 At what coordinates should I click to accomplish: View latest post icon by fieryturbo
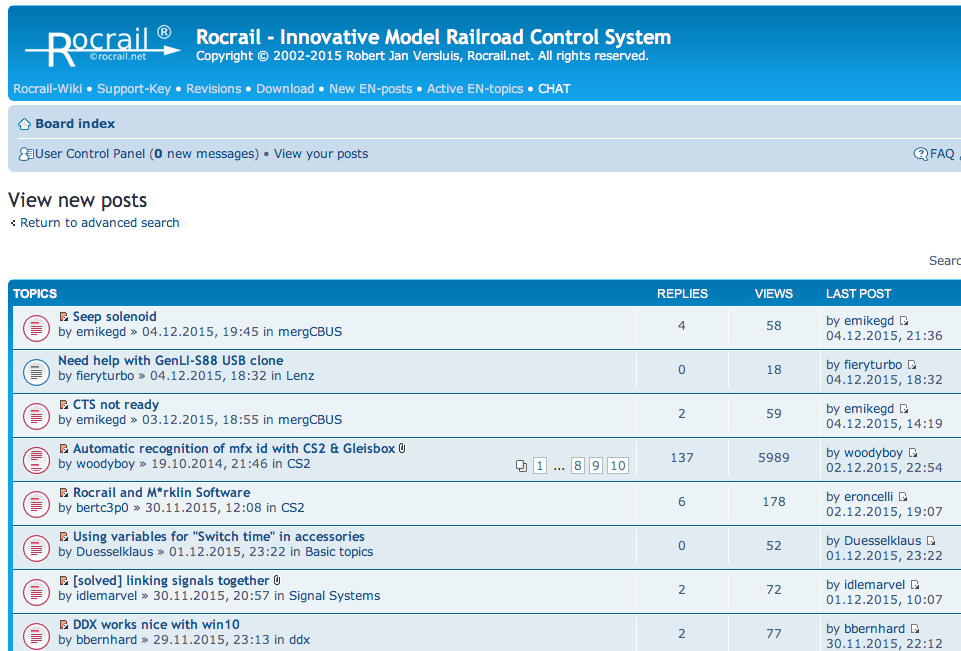pyautogui.click(x=912, y=365)
